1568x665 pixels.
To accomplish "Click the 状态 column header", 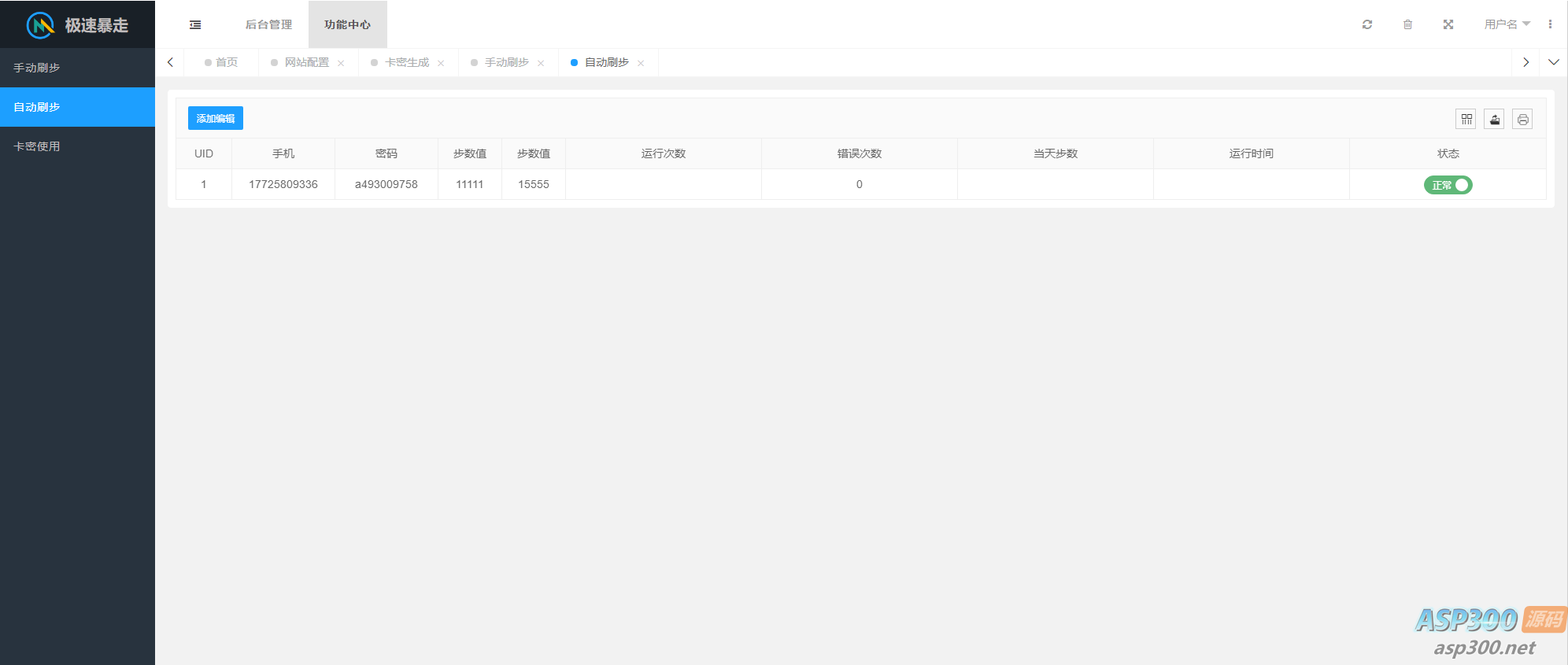I will (1448, 153).
